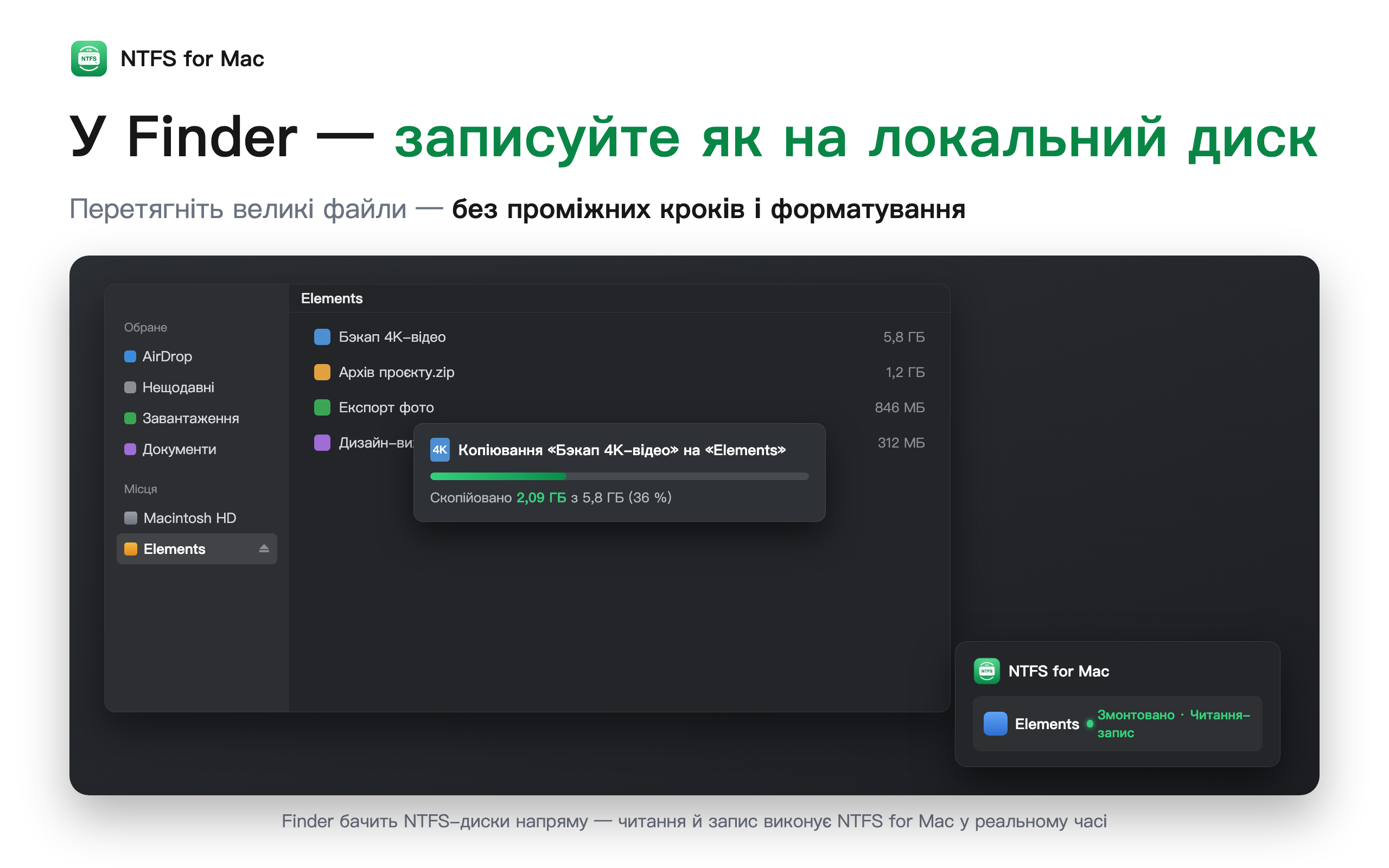This screenshot has width=1389, height=868.
Task: Click the 1,2 ГБ size value
Action: click(x=905, y=373)
